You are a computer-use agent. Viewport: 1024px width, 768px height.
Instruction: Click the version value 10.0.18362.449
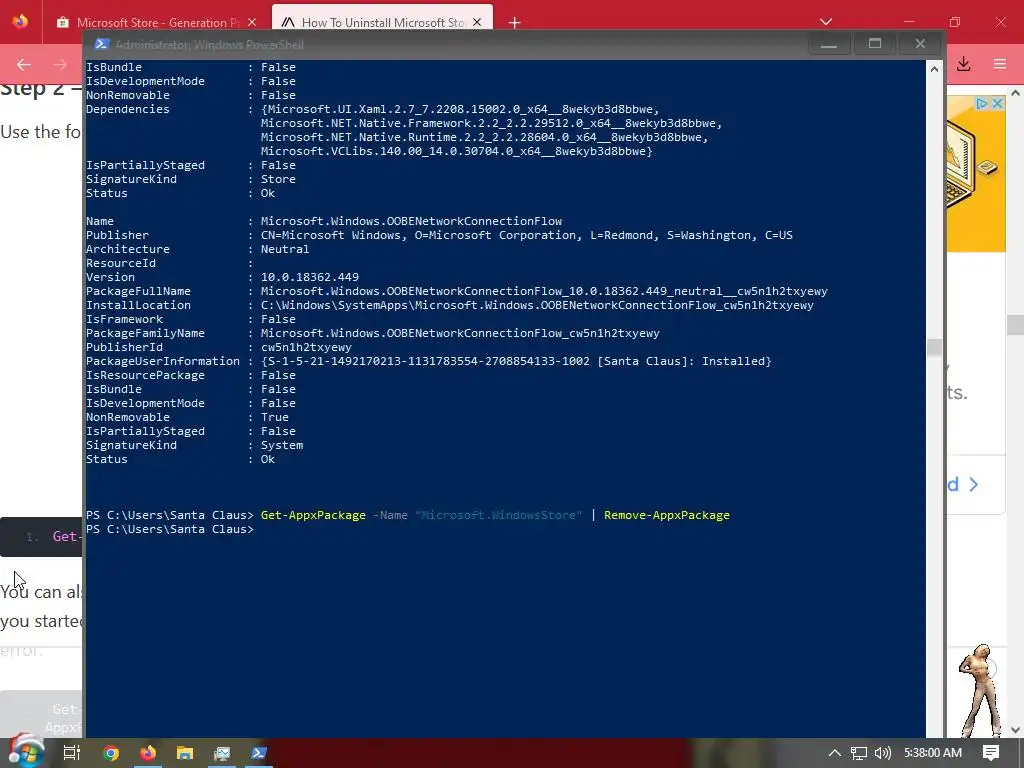310,277
